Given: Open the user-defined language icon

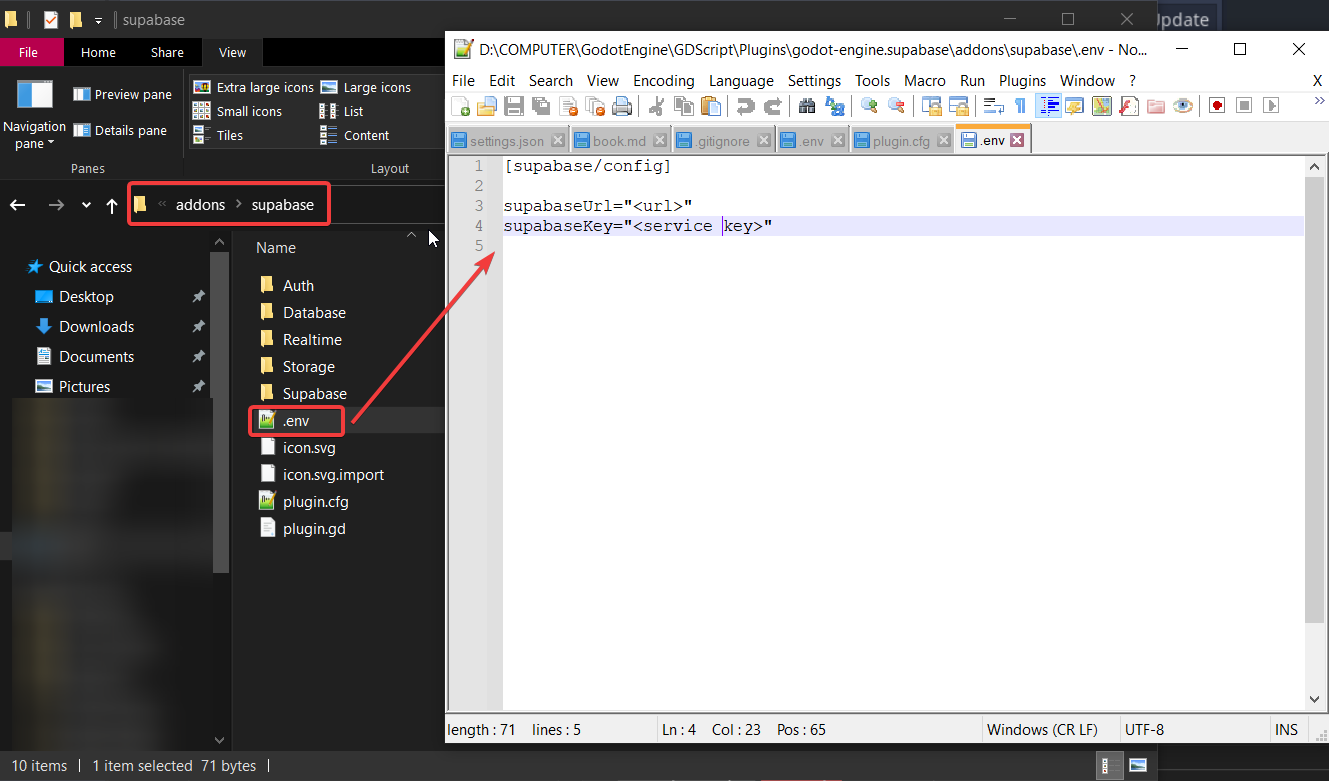Looking at the screenshot, I should pyautogui.click(x=1075, y=105).
